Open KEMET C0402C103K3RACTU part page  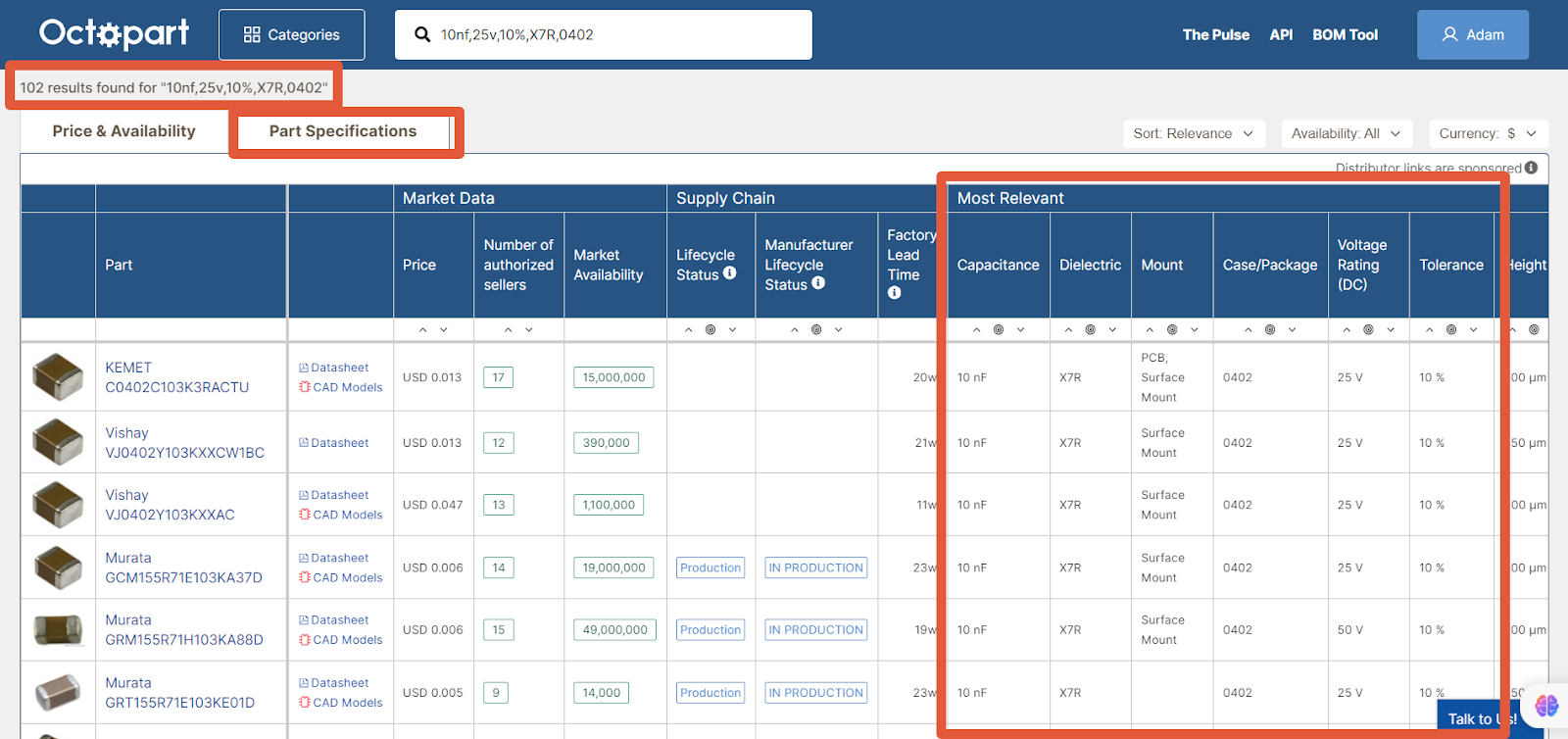pos(177,377)
